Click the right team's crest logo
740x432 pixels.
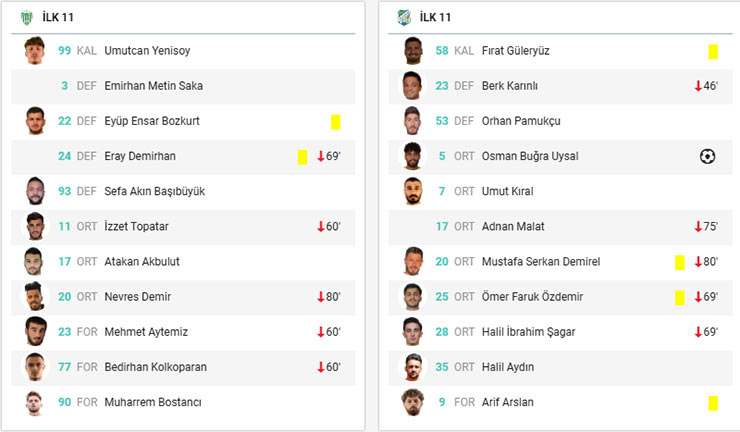click(403, 17)
